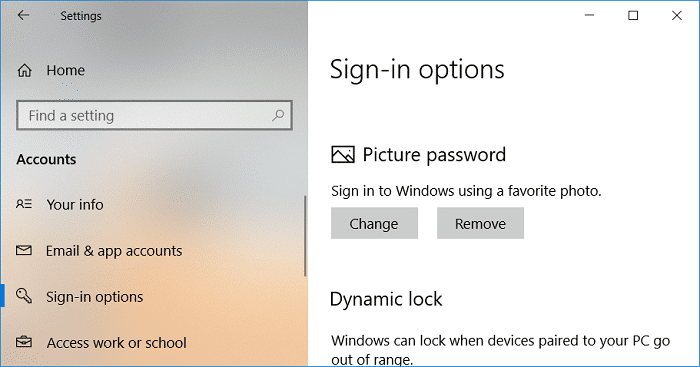Click the Access work briefcase icon
The width and height of the screenshot is (700, 367).
pos(24,342)
